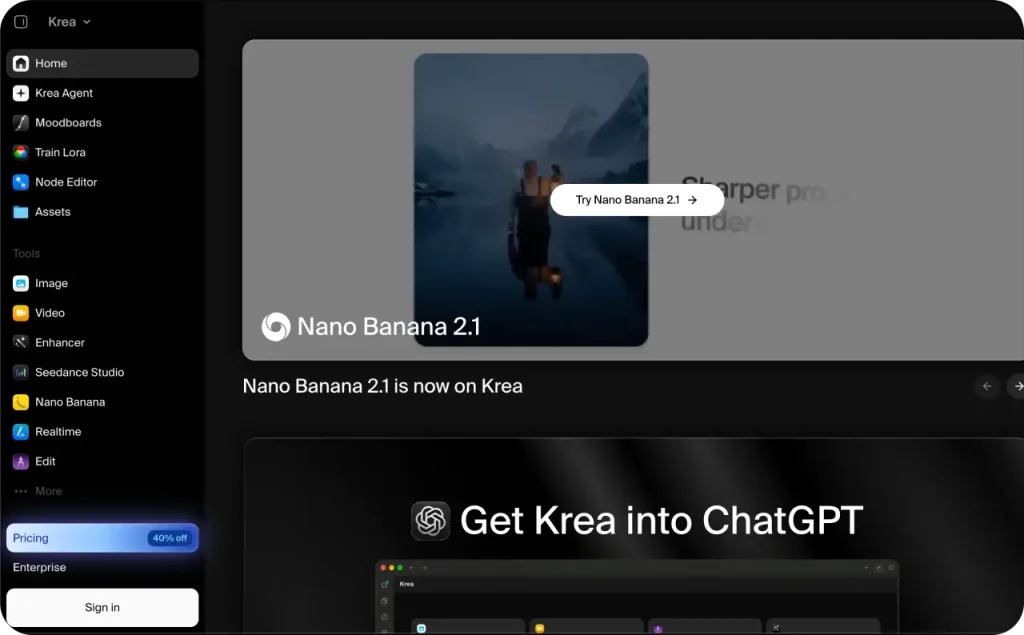Click the Train Lora colorful icon
Screen dimensions: 1024x635
point(21,152)
